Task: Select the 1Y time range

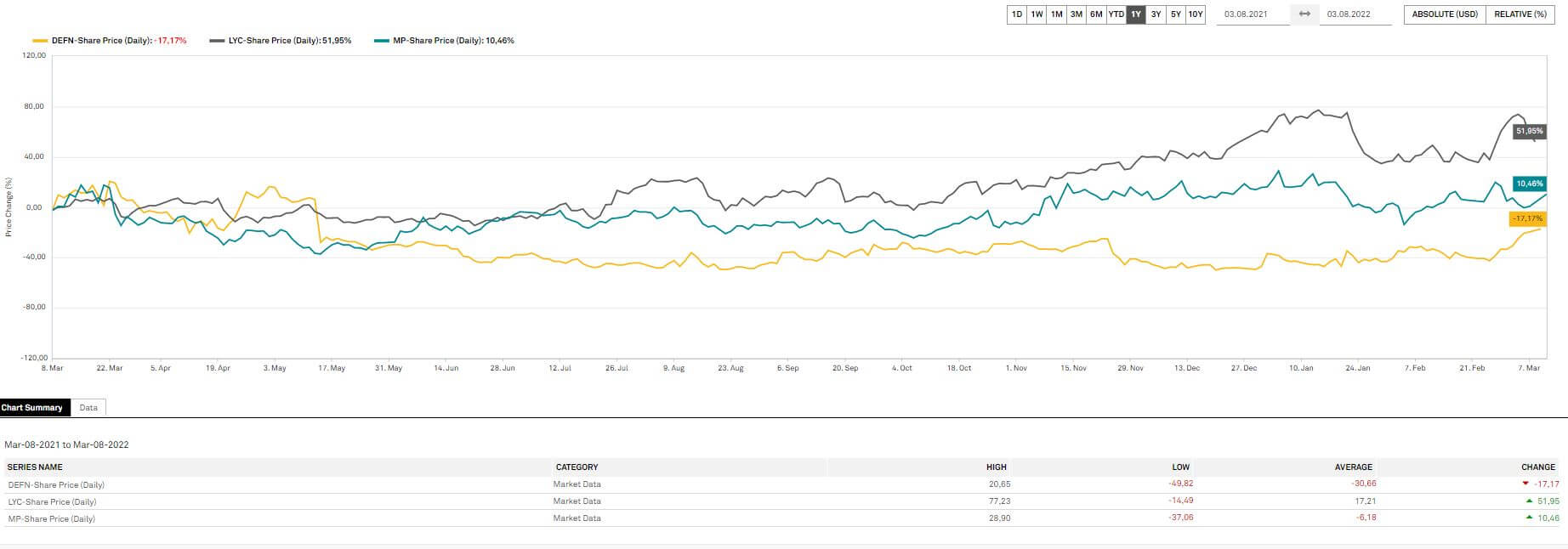Action: pyautogui.click(x=1136, y=14)
